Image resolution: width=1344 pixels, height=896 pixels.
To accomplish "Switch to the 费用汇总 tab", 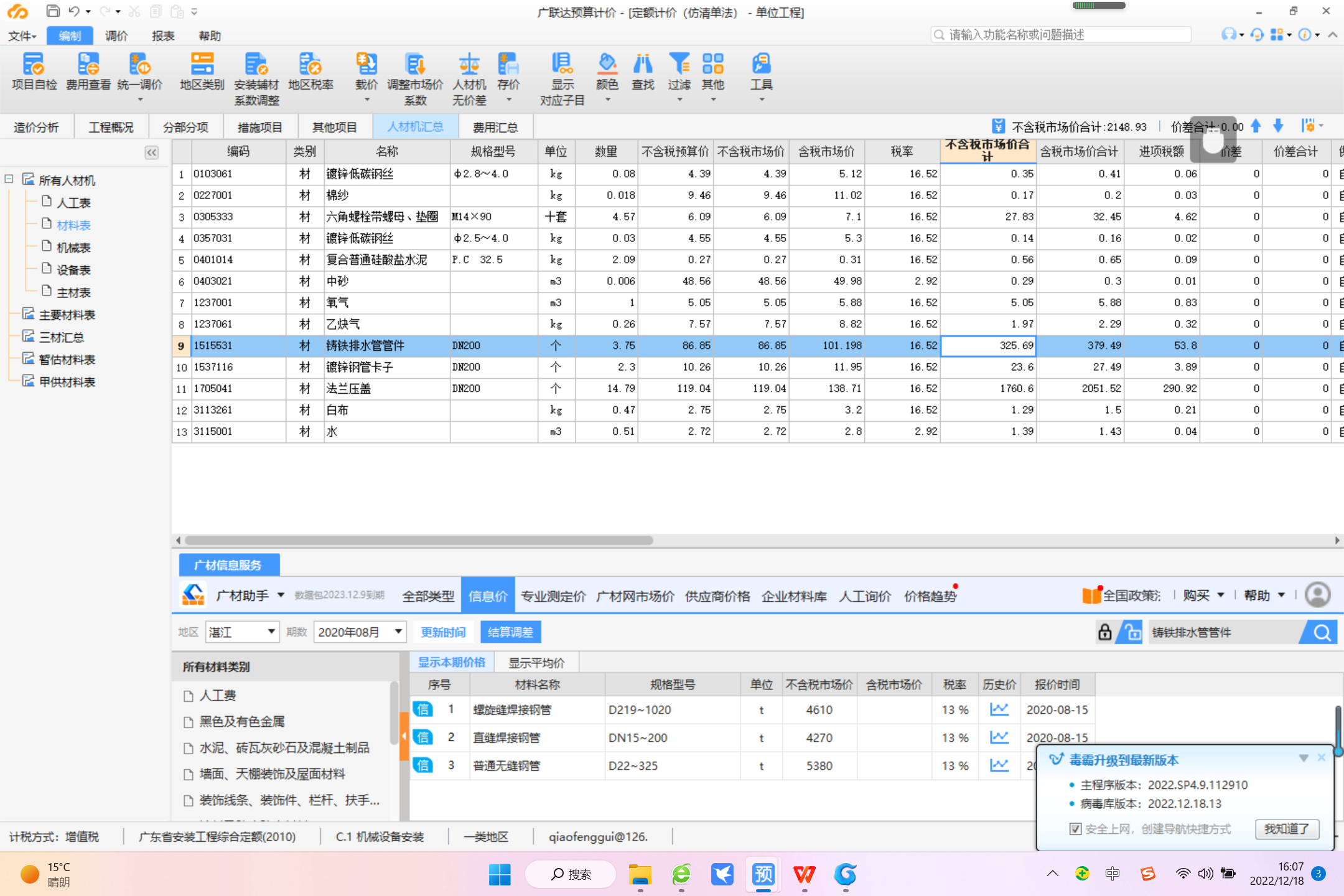I will [495, 128].
